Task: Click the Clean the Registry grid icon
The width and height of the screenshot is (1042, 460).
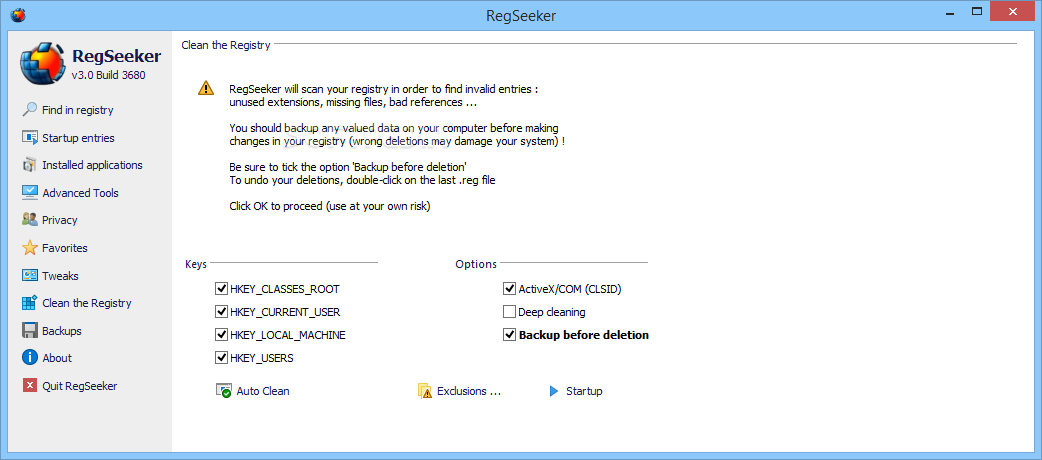Action: click(x=29, y=303)
